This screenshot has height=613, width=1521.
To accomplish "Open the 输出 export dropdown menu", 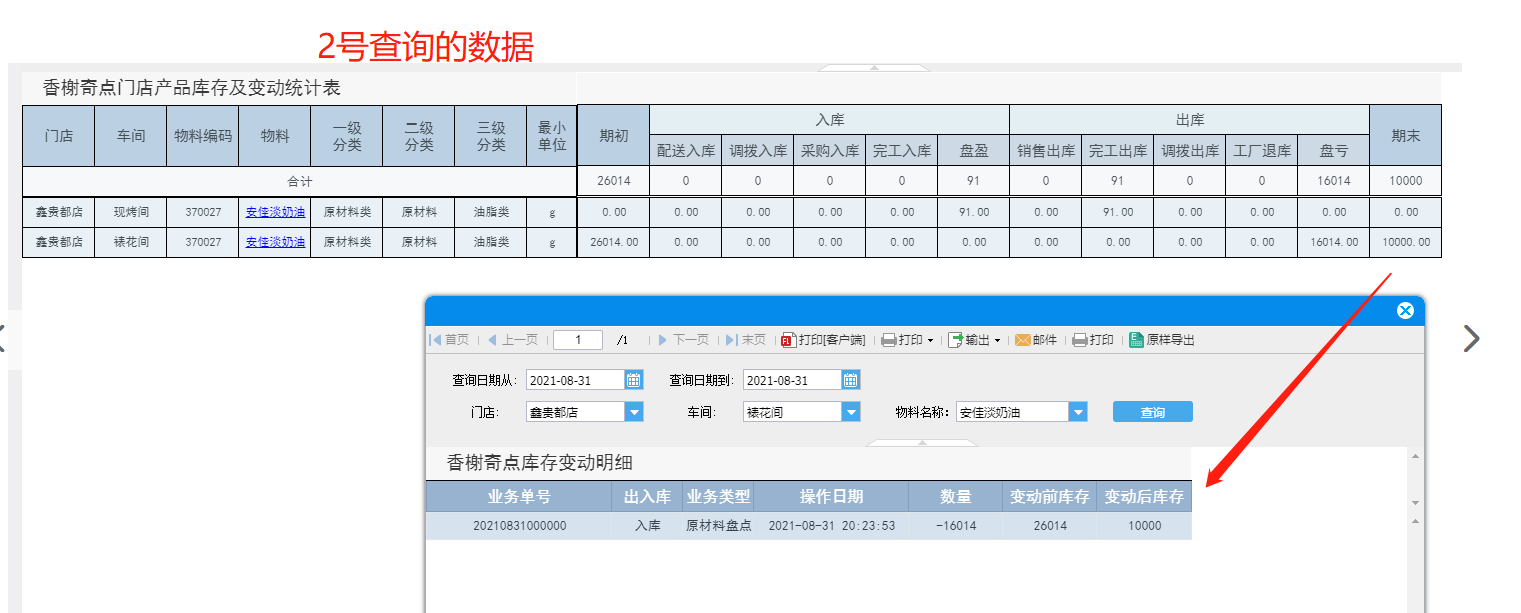I will pyautogui.click(x=974, y=340).
